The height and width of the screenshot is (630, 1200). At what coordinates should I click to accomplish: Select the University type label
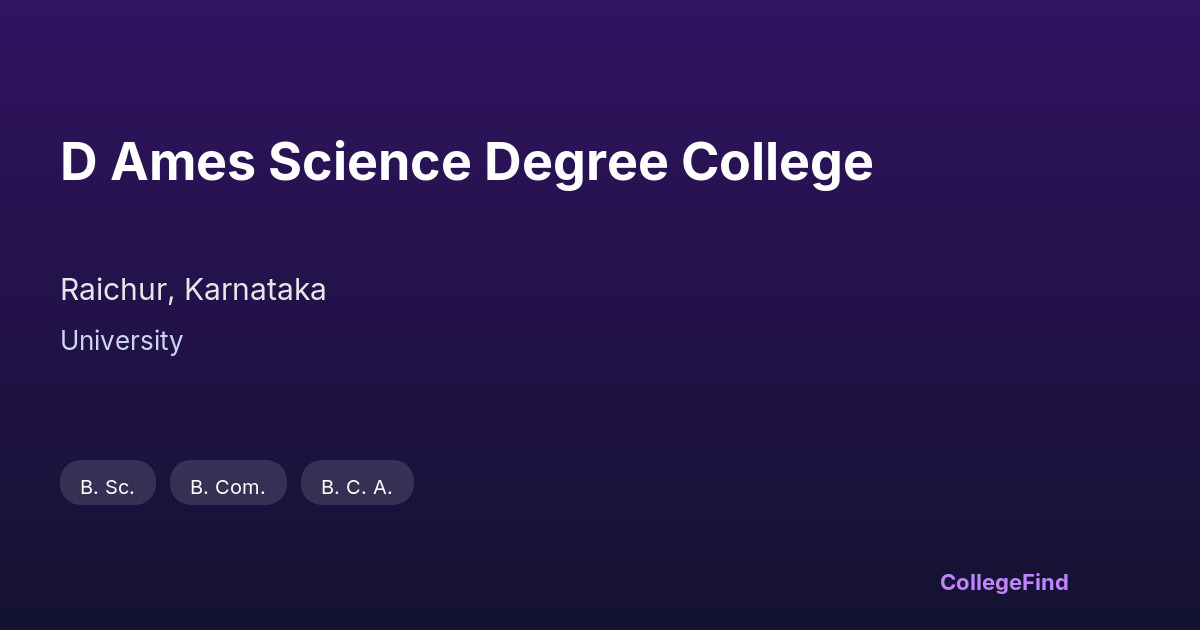coord(121,341)
